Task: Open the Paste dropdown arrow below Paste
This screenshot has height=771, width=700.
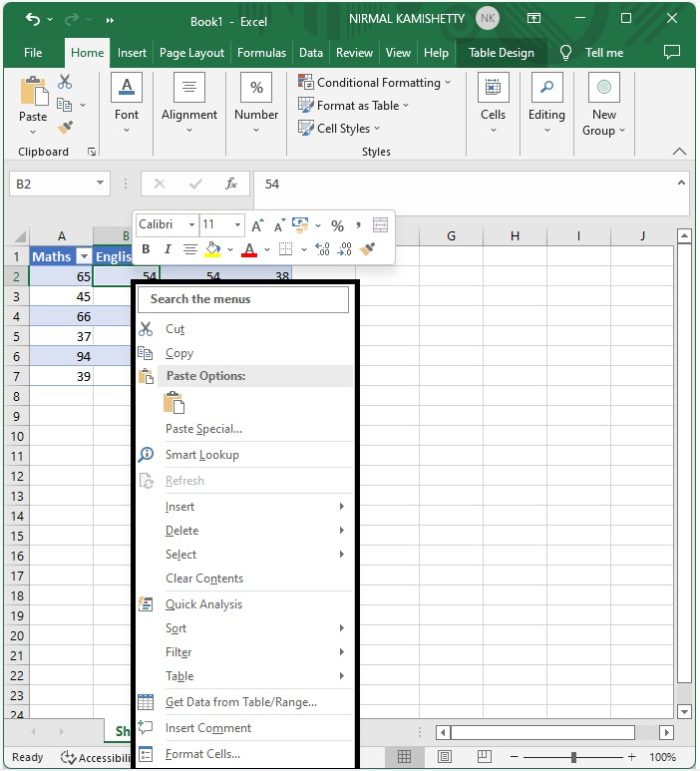Action: click(33, 132)
